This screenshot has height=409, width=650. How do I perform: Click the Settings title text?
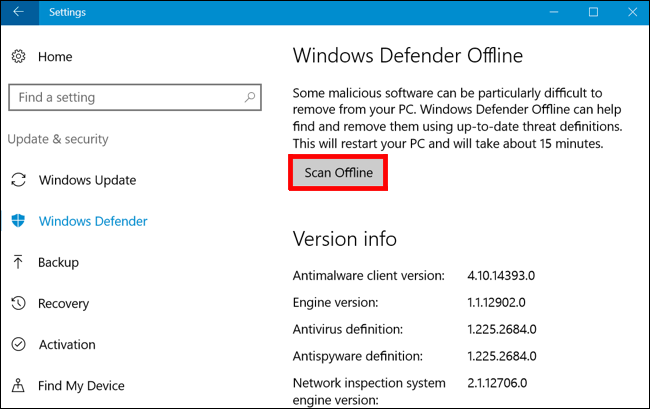(67, 12)
